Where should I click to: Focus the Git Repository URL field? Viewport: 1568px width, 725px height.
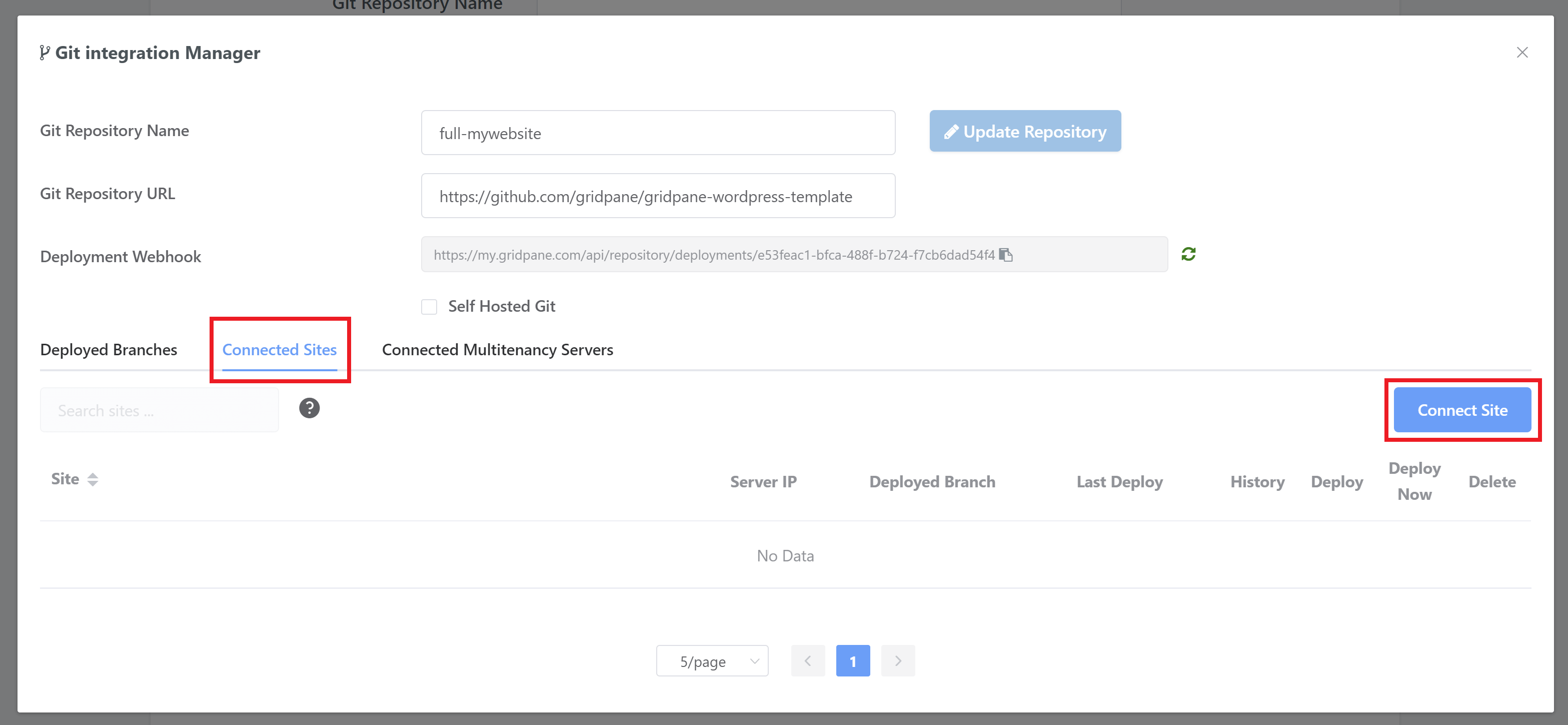(x=657, y=196)
